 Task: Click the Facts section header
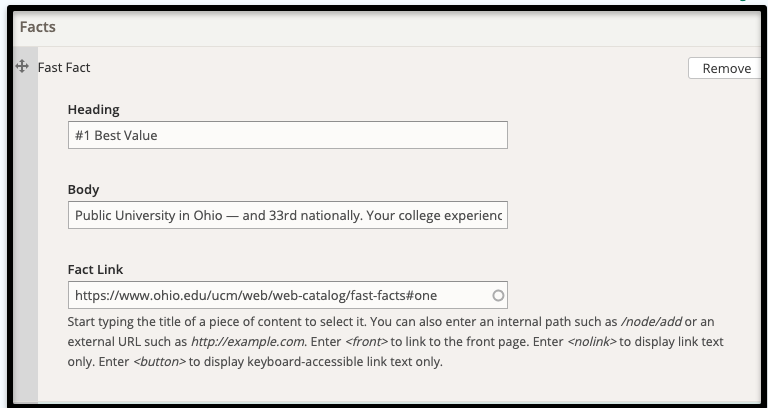click(38, 27)
